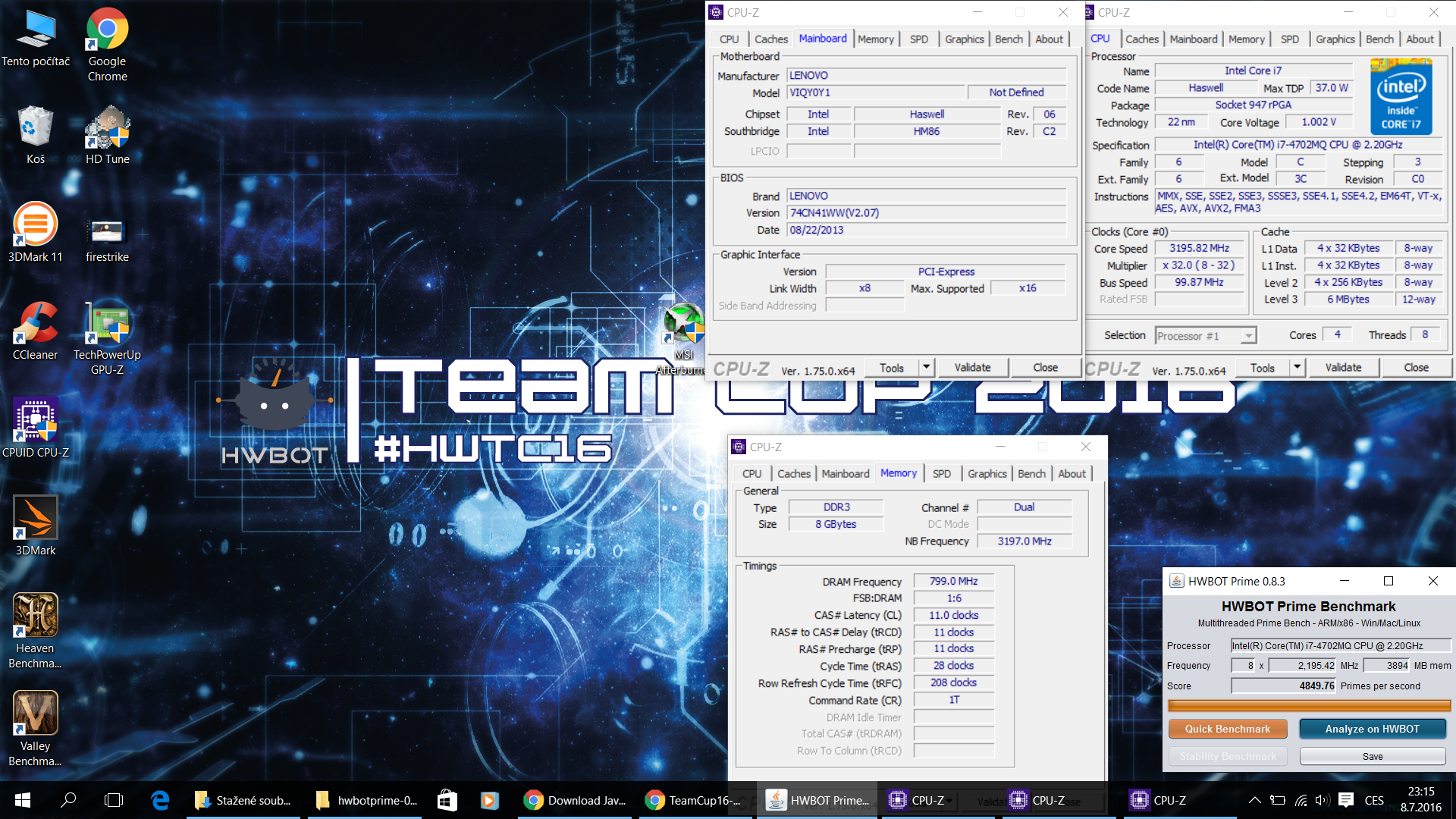Open Processor #1 selection dropdown

[1206, 336]
